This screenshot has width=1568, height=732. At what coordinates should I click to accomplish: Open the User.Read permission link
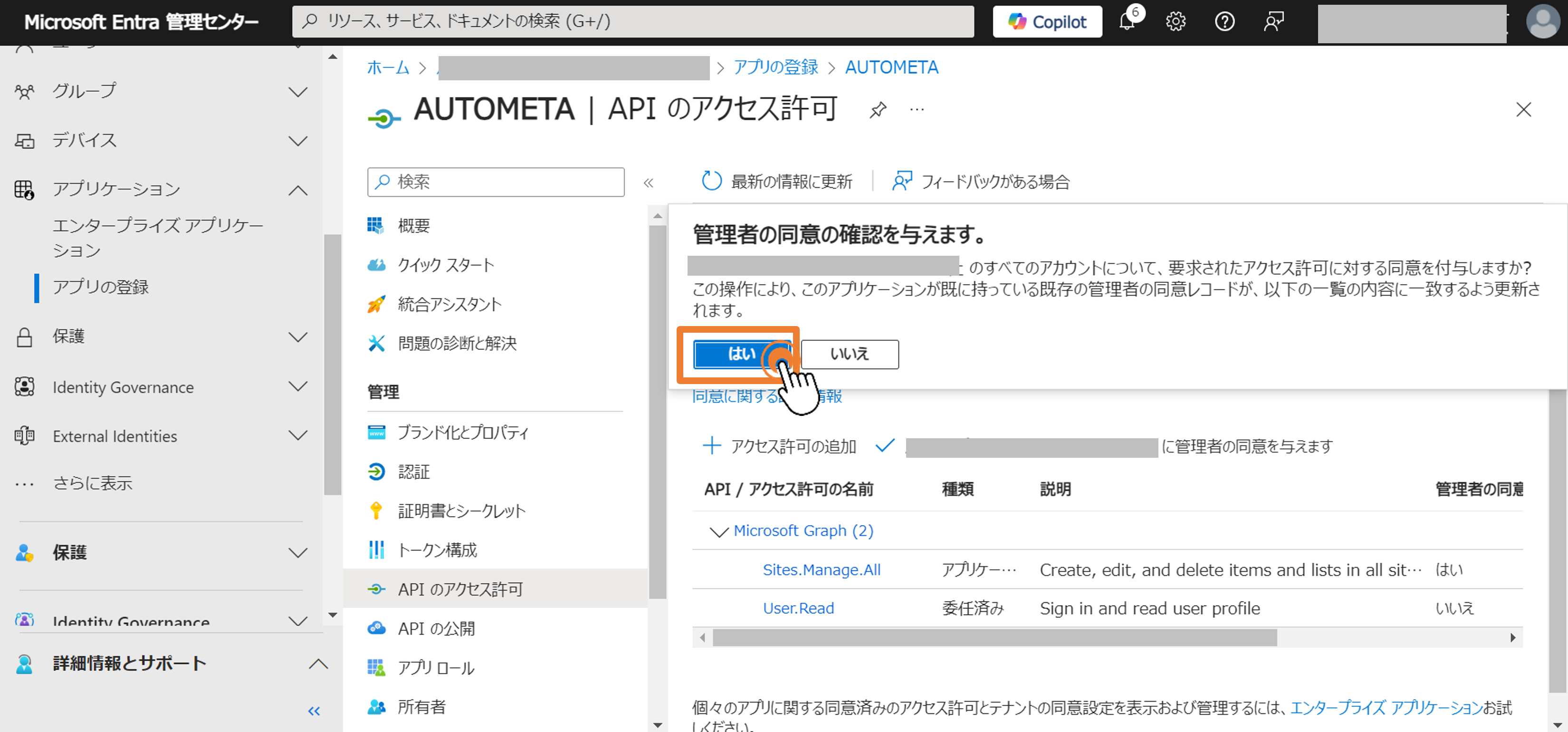tap(799, 608)
